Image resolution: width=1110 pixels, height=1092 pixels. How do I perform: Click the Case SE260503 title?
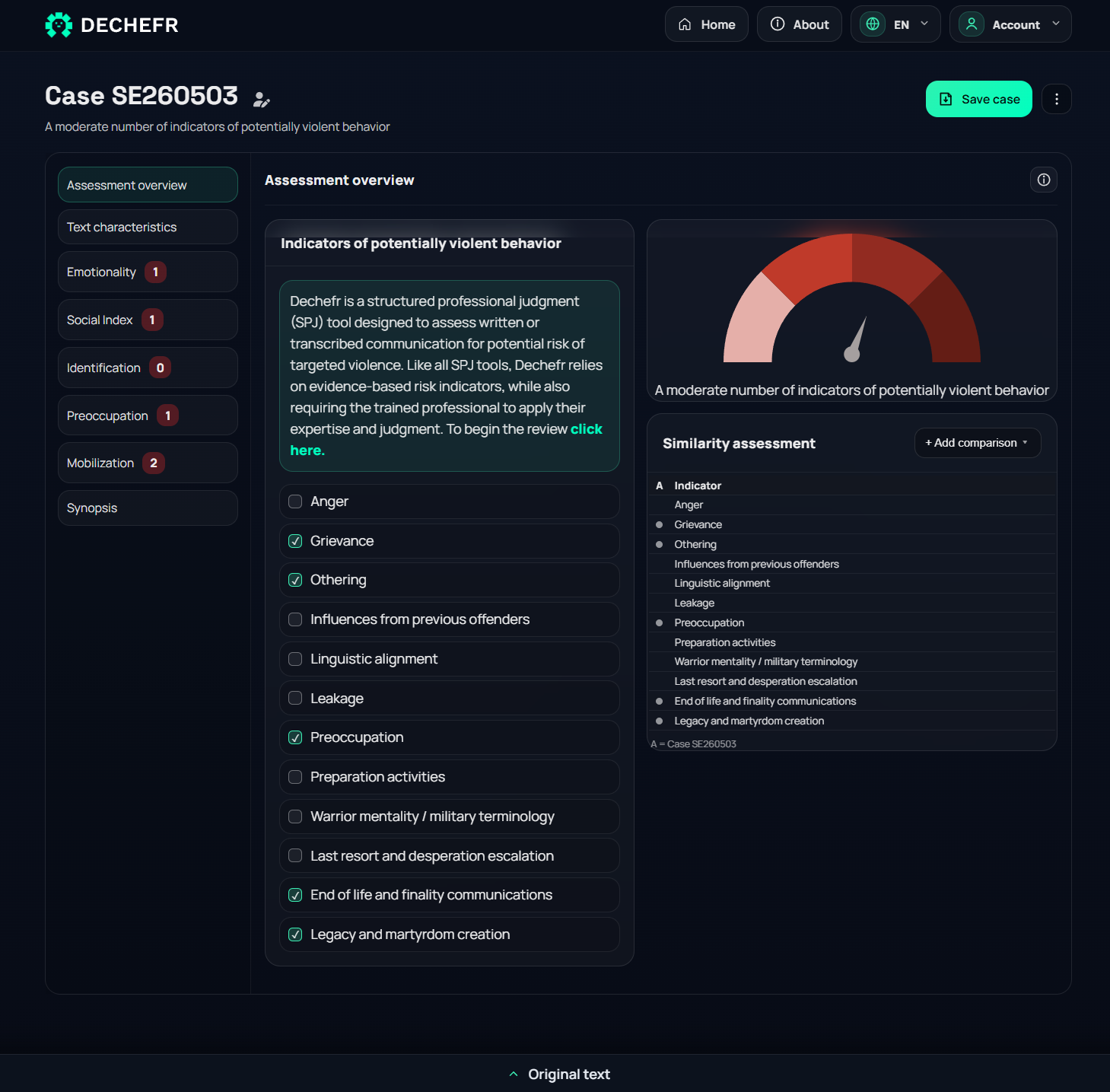142,96
